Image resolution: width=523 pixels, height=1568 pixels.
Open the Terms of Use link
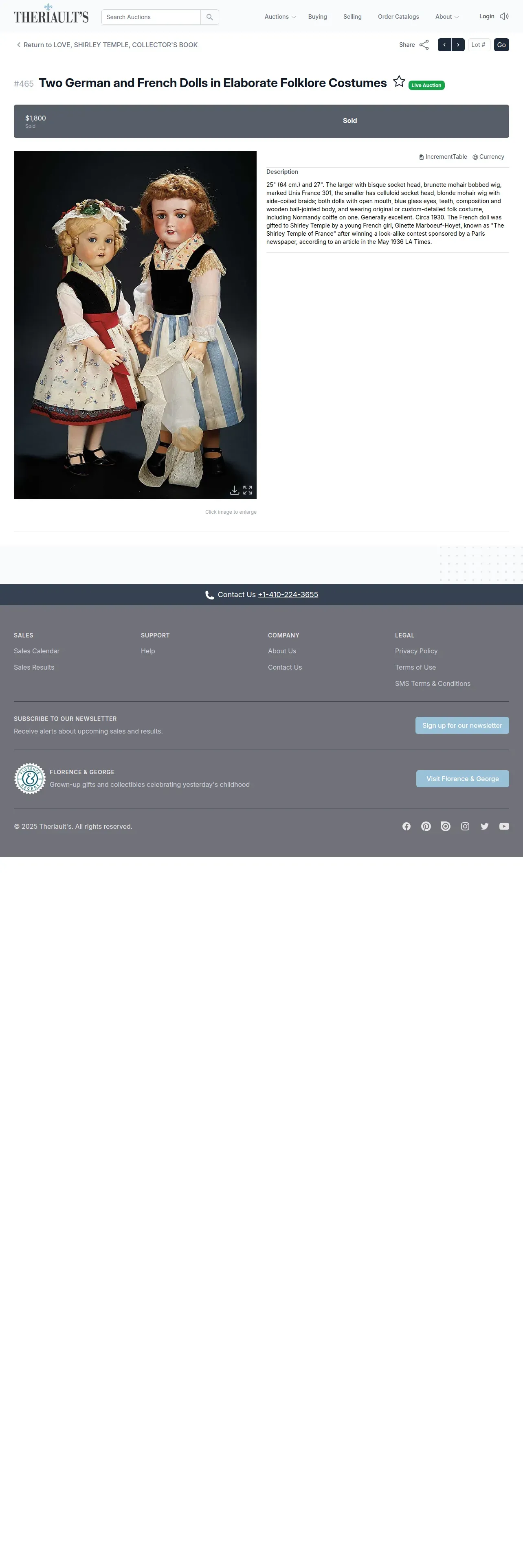click(415, 668)
